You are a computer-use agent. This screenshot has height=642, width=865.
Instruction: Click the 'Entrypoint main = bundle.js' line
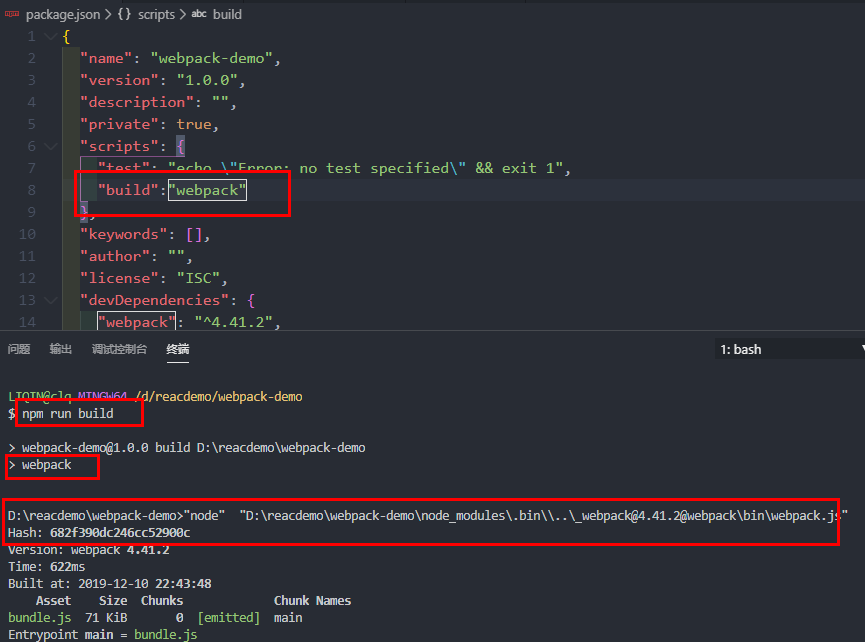(x=103, y=635)
